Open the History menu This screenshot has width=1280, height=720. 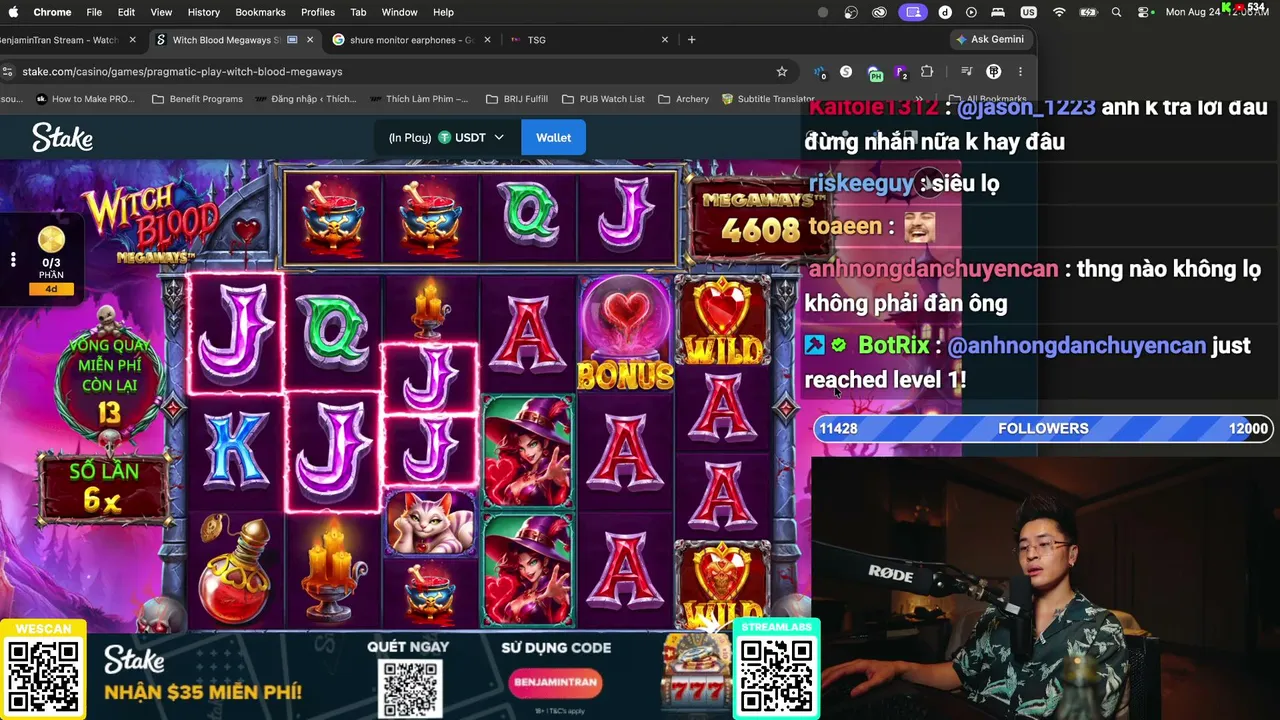[x=203, y=12]
